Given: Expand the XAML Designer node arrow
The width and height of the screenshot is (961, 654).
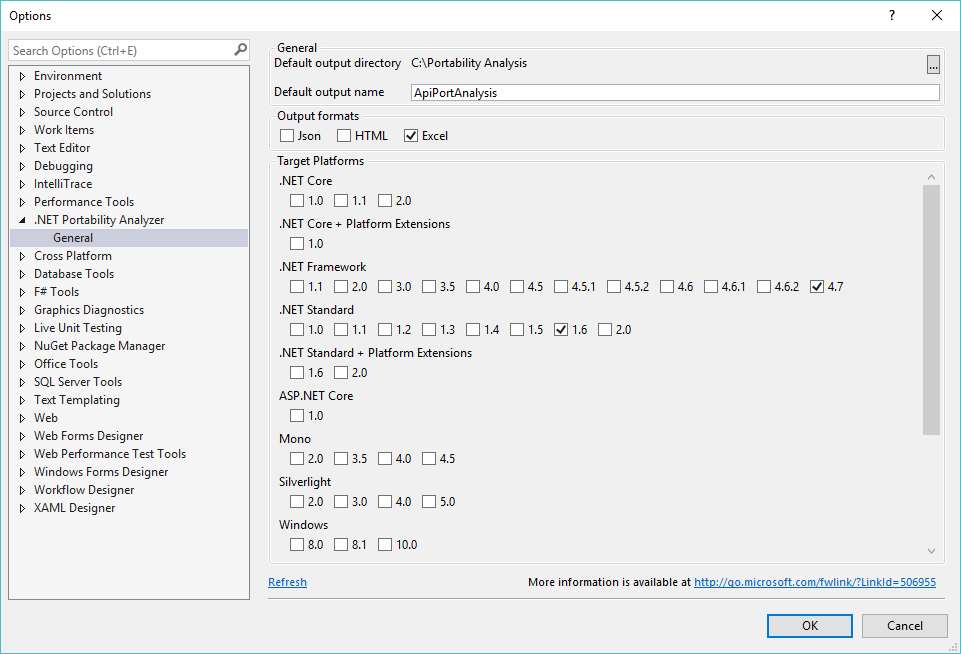Looking at the screenshot, I should [22, 508].
